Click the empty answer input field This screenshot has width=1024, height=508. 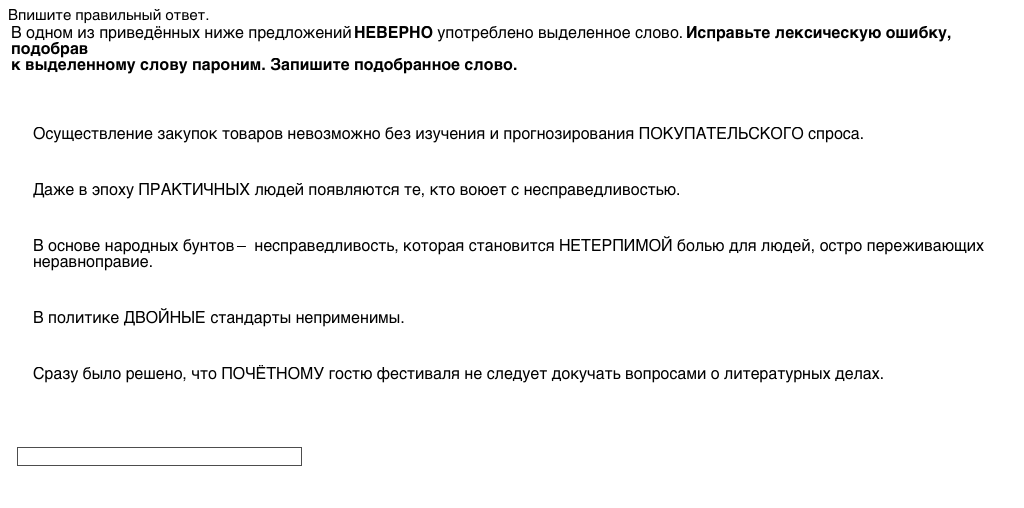(159, 457)
